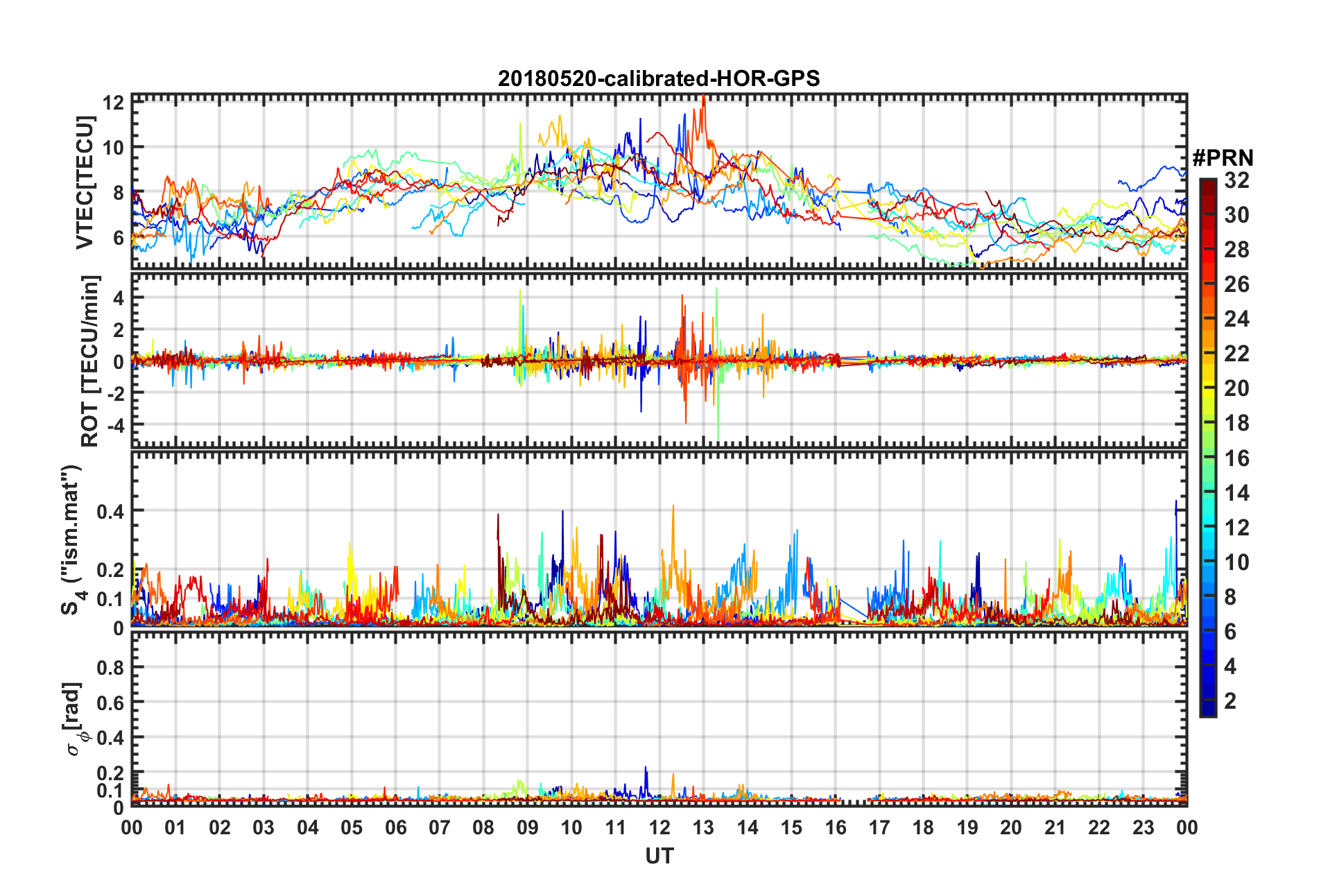The width and height of the screenshot is (1319, 896).
Task: Click the sigma phi [rad] y-axis label
Action: [x=74, y=719]
